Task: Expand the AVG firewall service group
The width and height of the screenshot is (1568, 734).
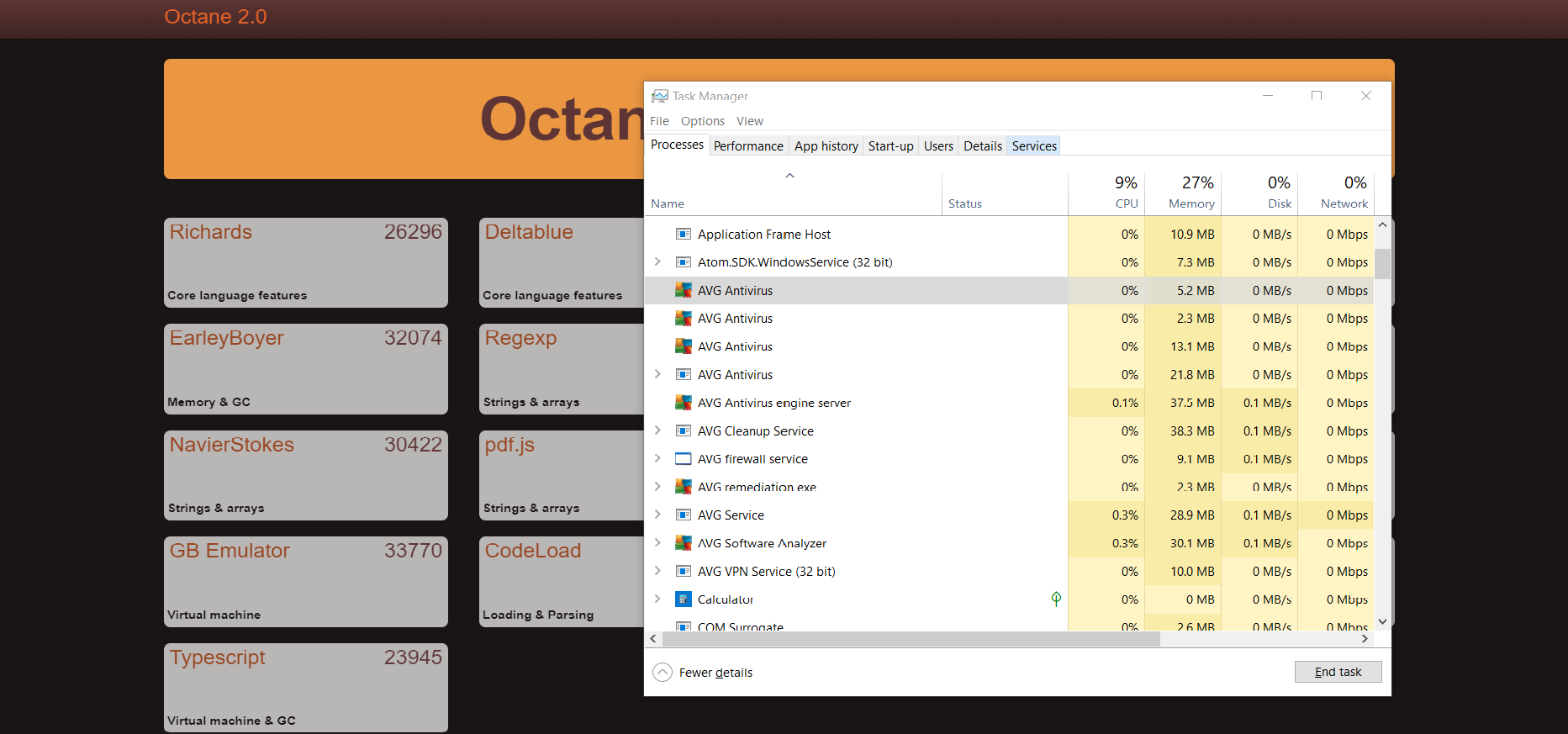Action: (657, 458)
